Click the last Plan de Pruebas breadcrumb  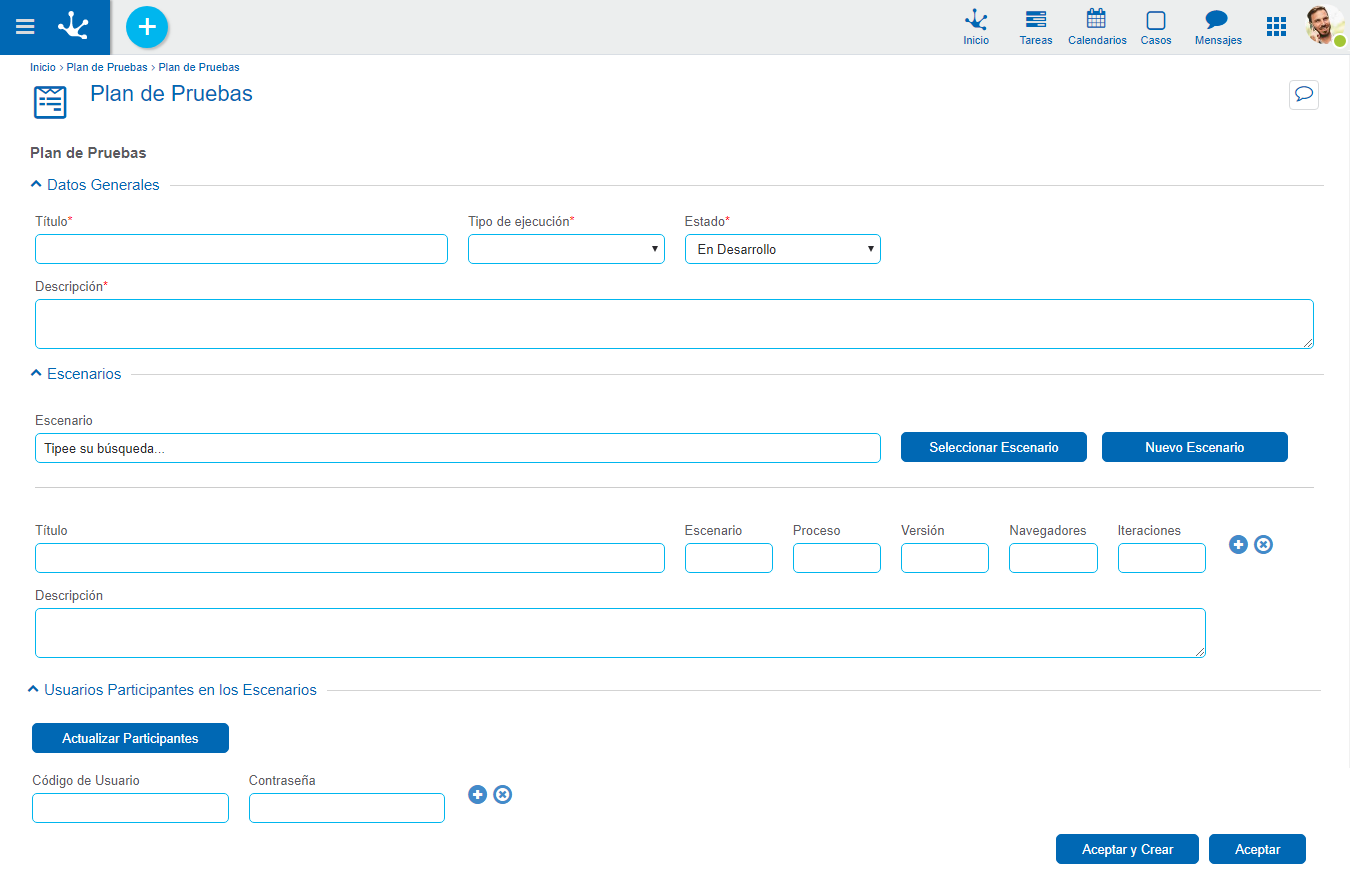[x=199, y=67]
